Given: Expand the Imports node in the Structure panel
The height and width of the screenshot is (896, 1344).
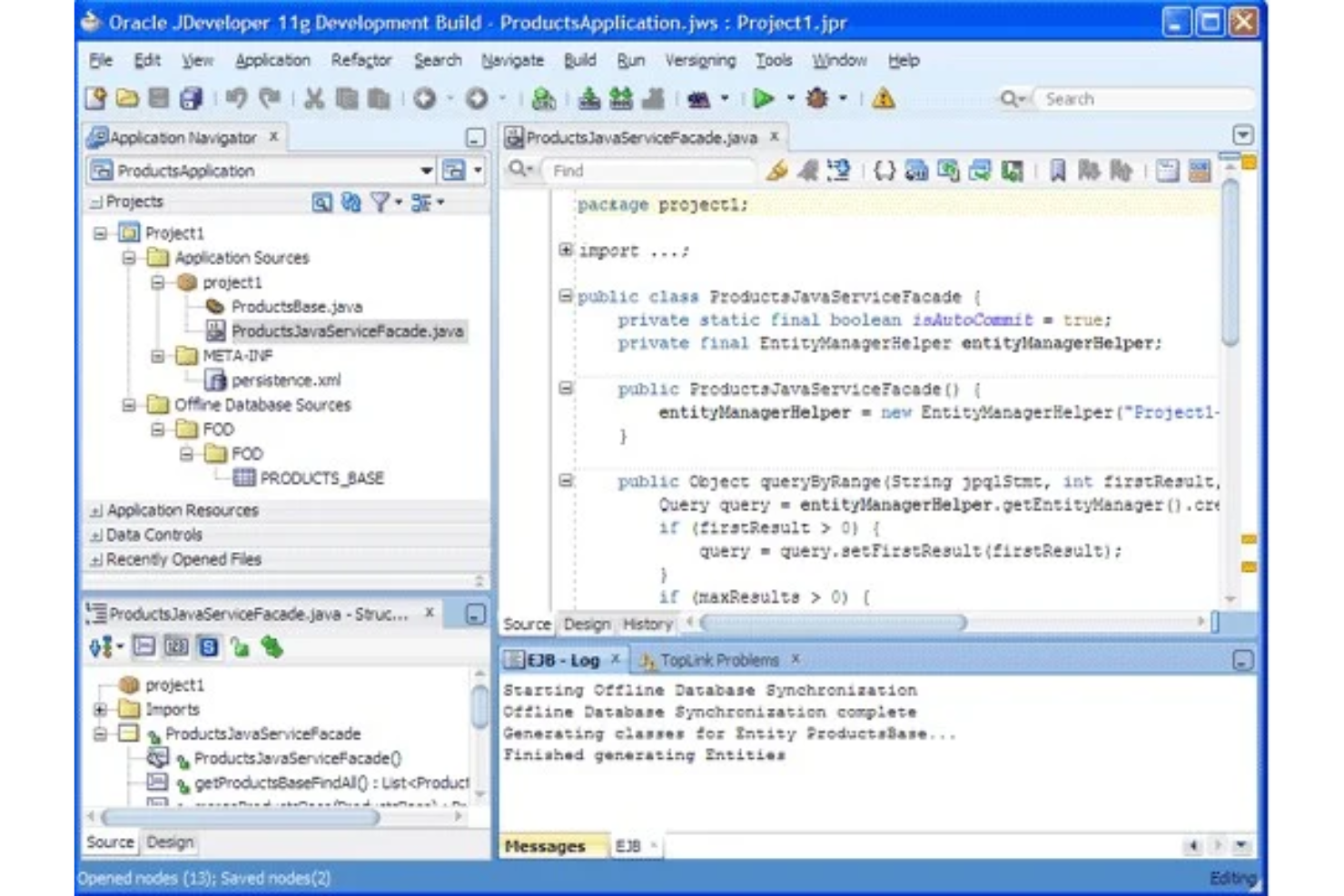Looking at the screenshot, I should (x=100, y=709).
